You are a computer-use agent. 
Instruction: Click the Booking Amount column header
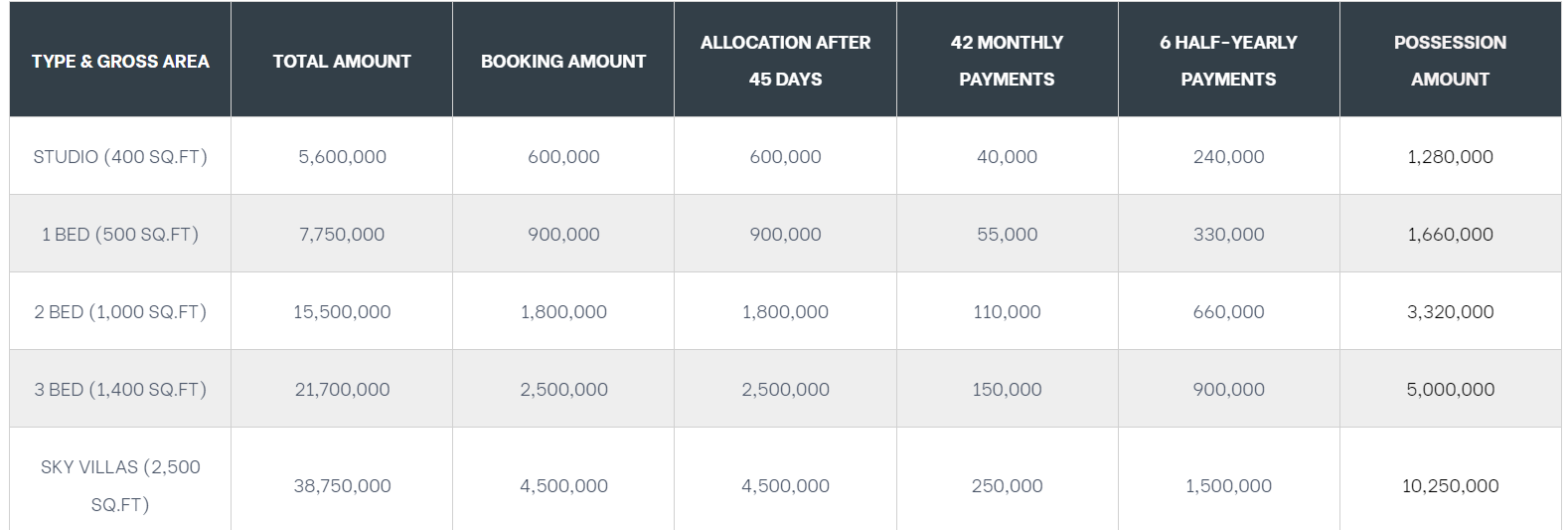(x=563, y=61)
